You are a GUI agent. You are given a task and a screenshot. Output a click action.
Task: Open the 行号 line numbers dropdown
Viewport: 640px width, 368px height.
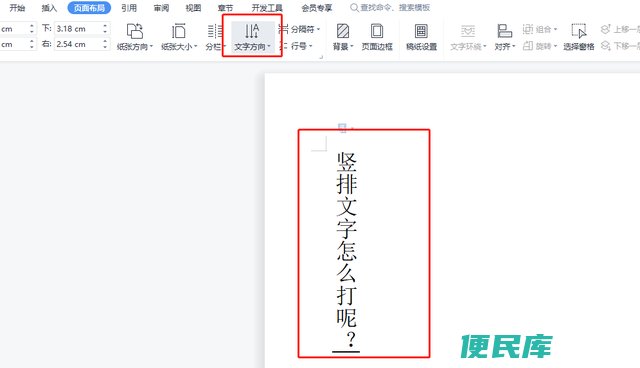point(296,46)
